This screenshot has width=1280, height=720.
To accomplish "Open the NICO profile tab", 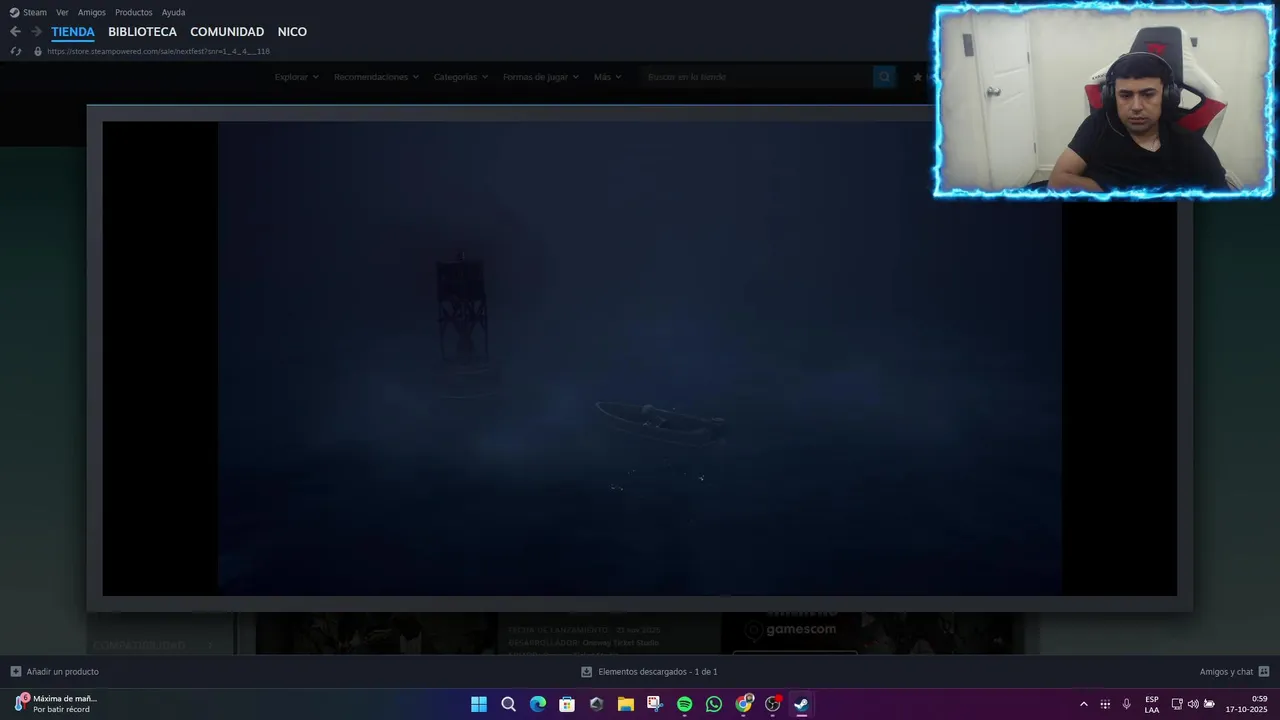I will point(292,32).
